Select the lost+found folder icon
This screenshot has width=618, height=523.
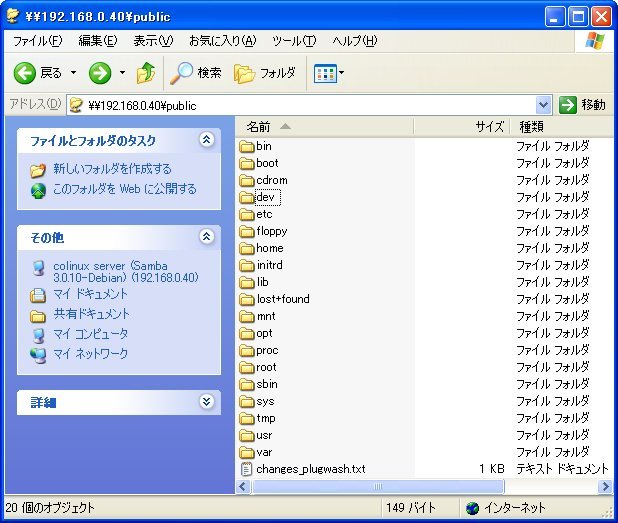[x=247, y=300]
